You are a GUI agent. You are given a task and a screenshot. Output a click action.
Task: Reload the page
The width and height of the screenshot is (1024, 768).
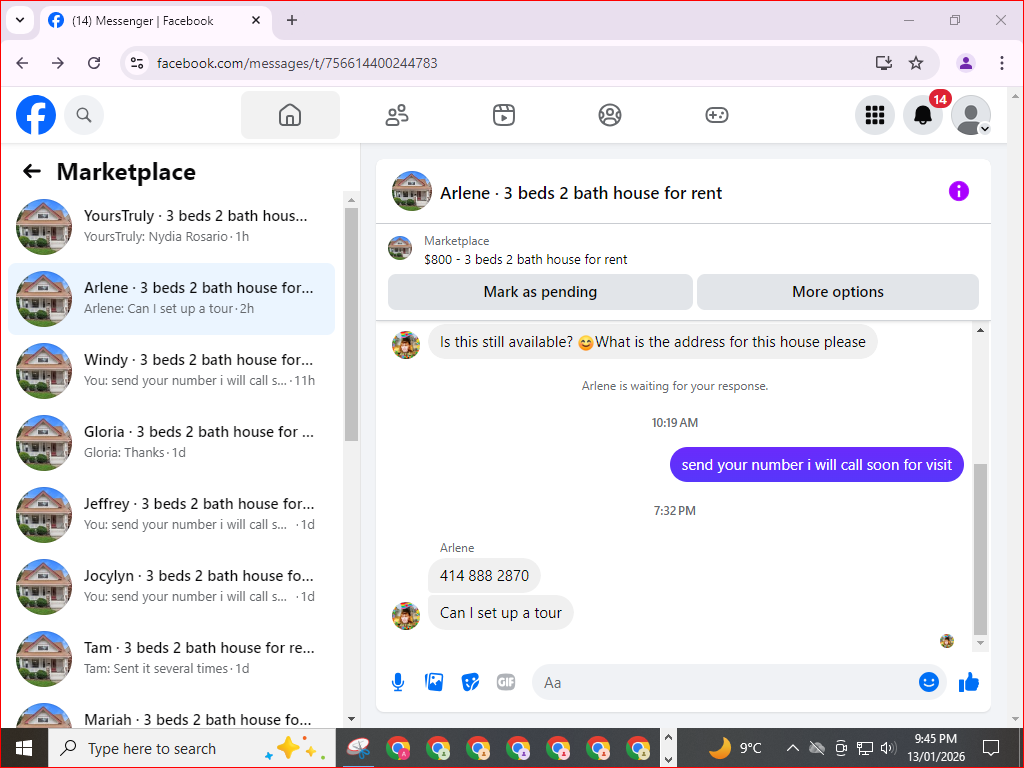point(94,63)
